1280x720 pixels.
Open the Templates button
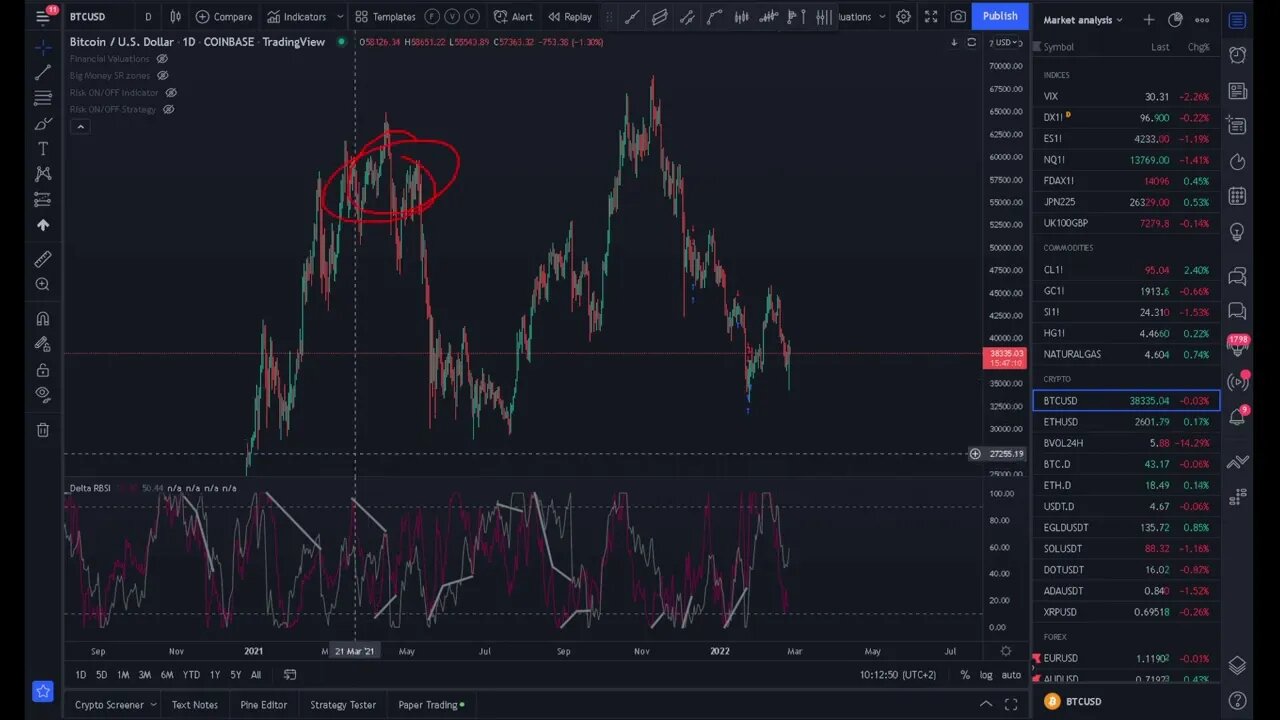click(x=385, y=16)
